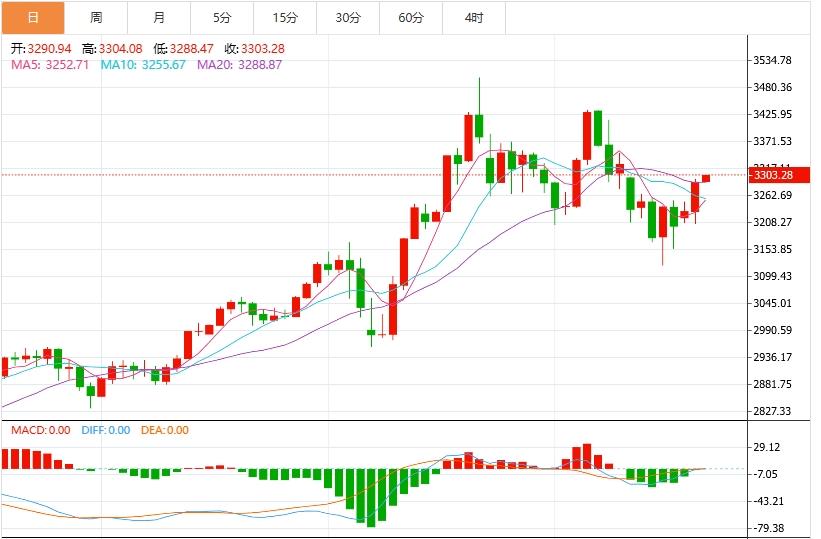The width and height of the screenshot is (821, 539).
Task: Open the 60分 timeframe tab
Action: 411,18
